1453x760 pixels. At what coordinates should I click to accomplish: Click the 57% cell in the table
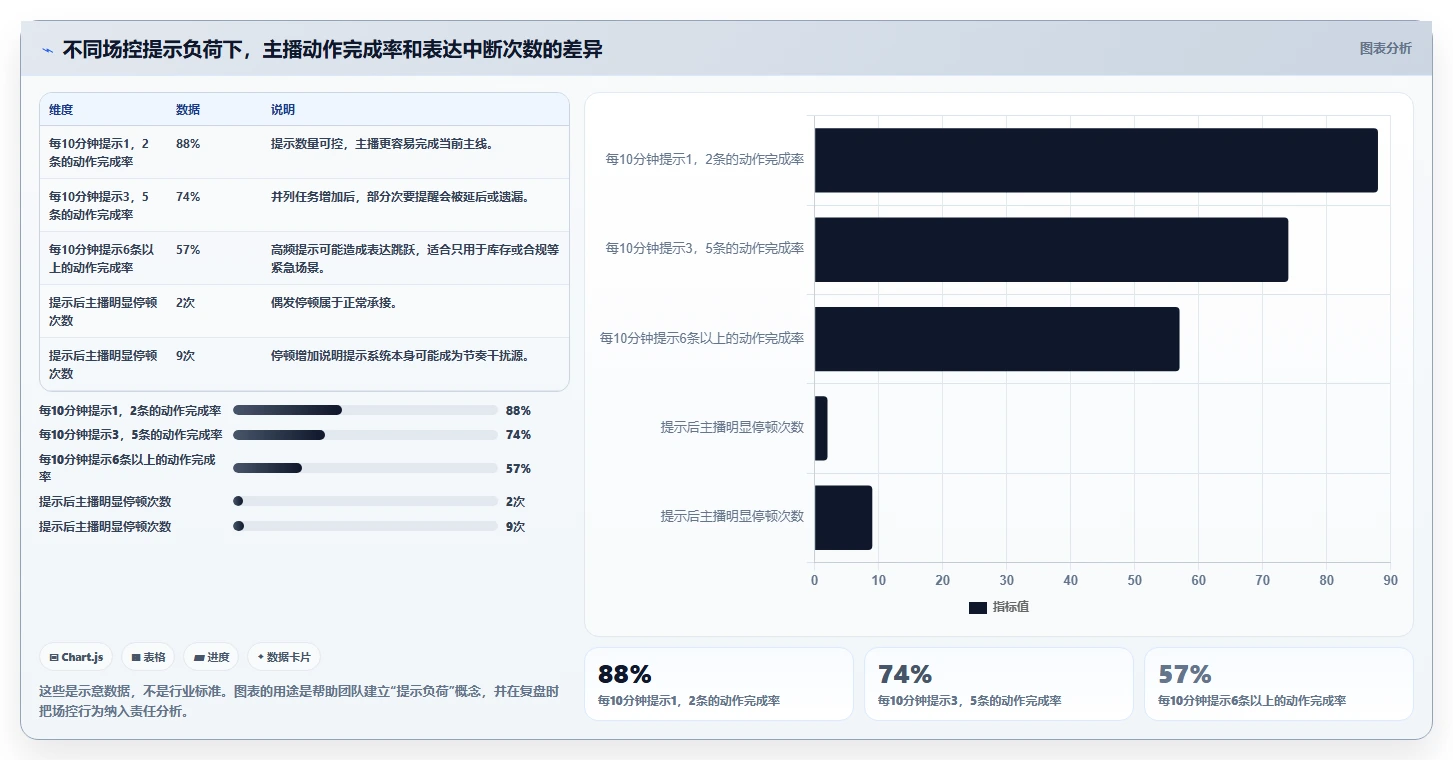(x=188, y=250)
